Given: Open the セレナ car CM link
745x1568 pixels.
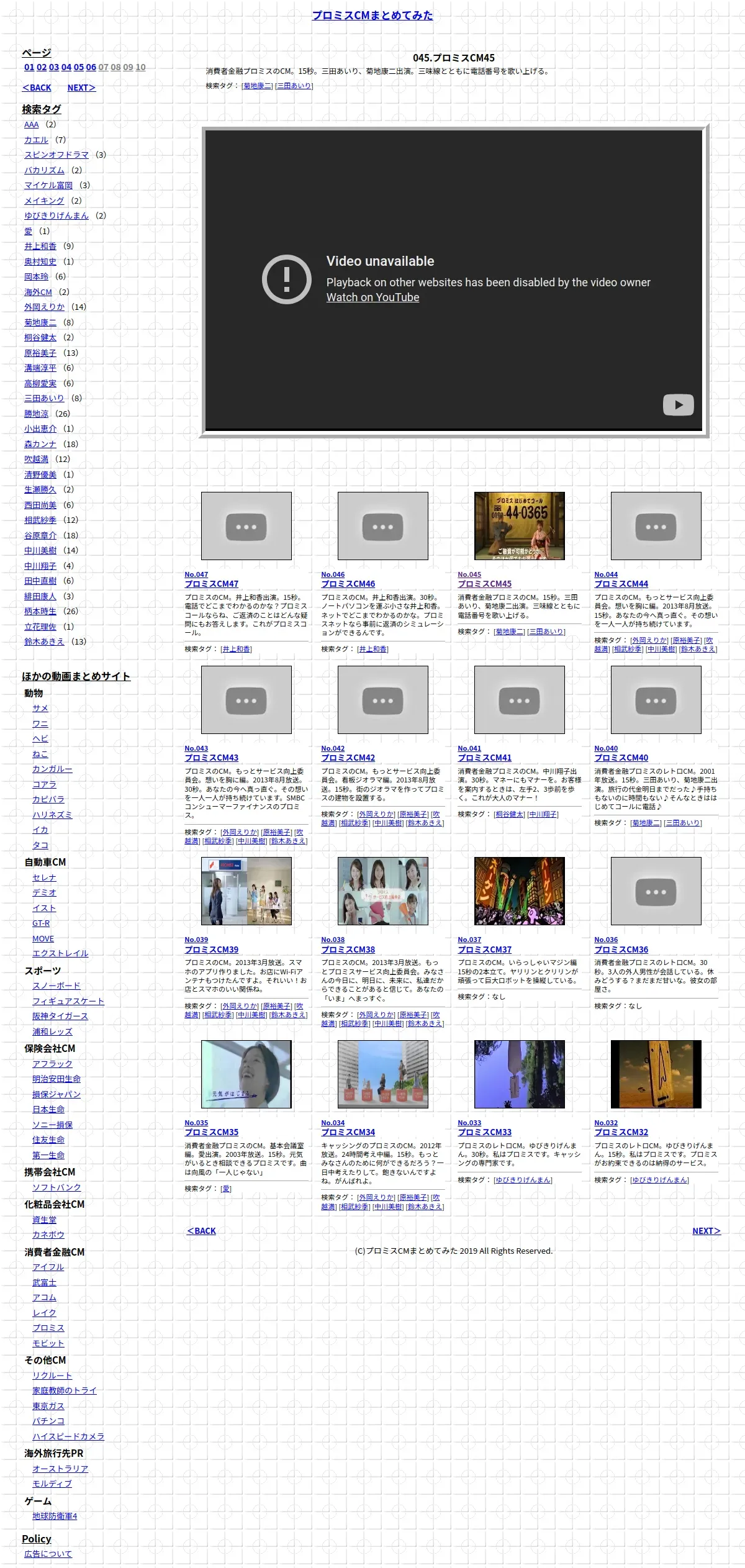Looking at the screenshot, I should [x=45, y=877].
